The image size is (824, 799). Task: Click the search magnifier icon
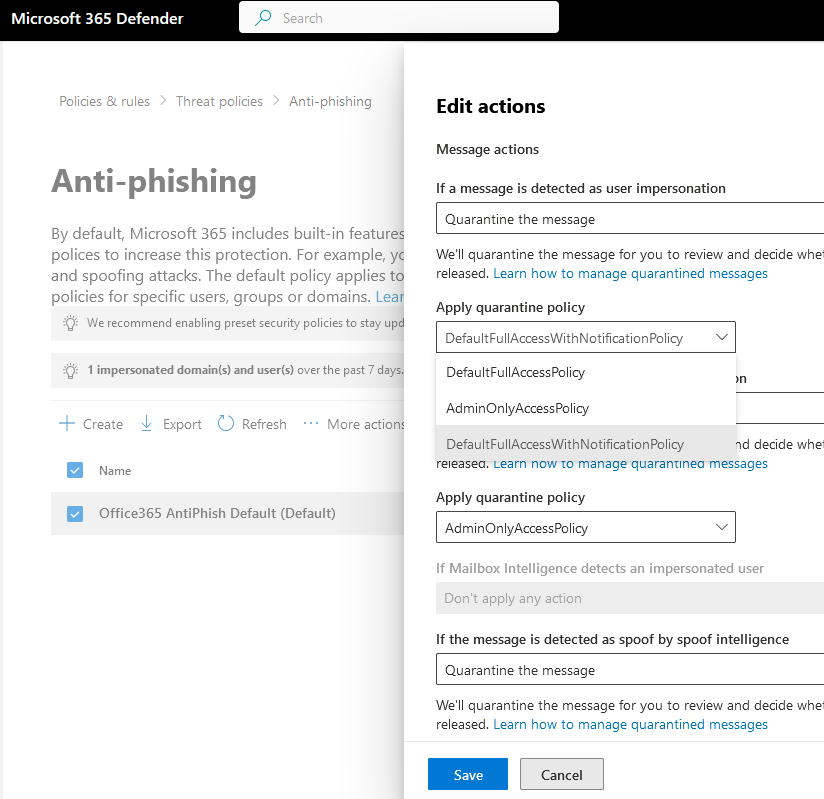264,18
